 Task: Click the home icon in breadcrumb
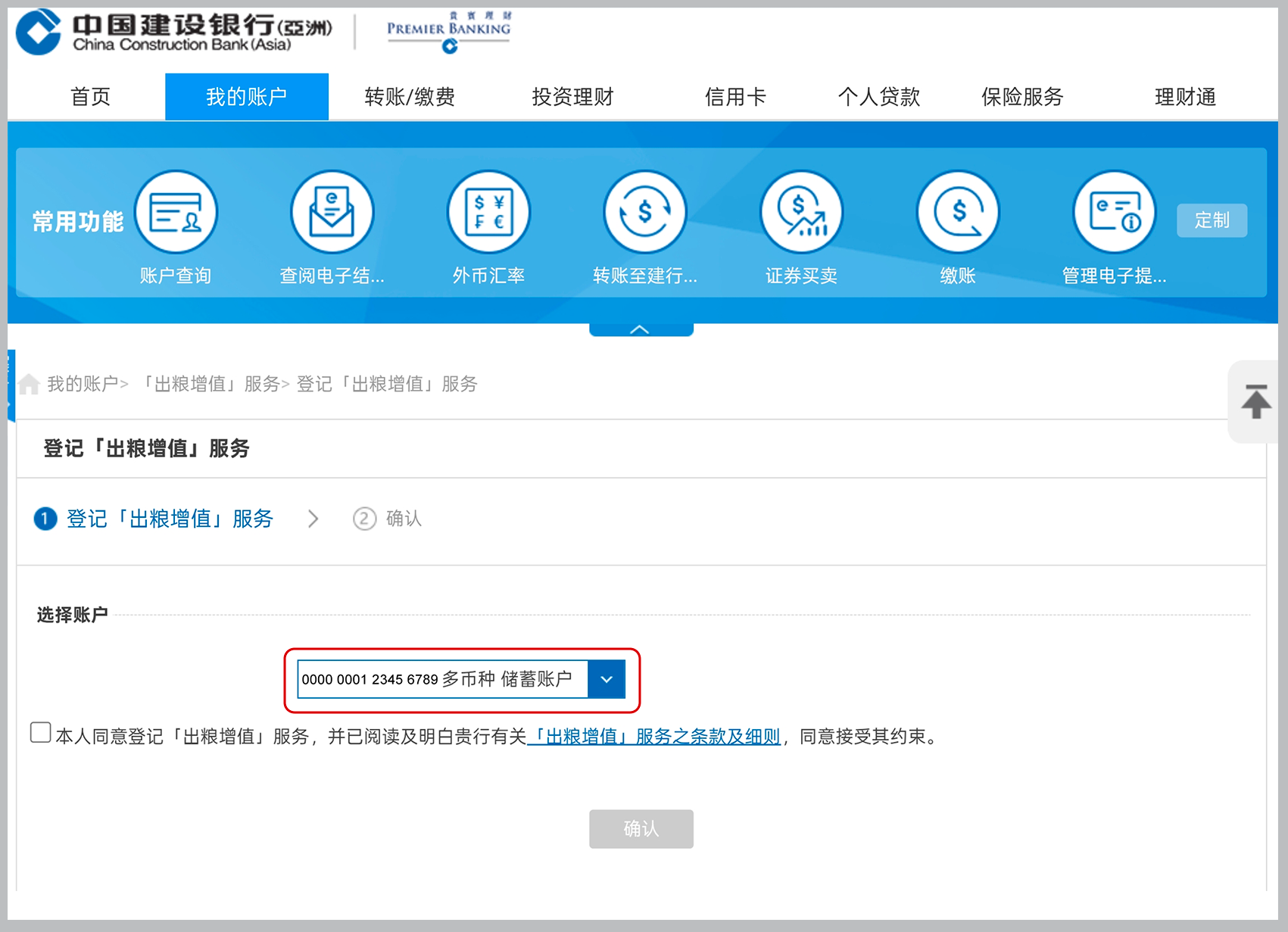pos(29,385)
